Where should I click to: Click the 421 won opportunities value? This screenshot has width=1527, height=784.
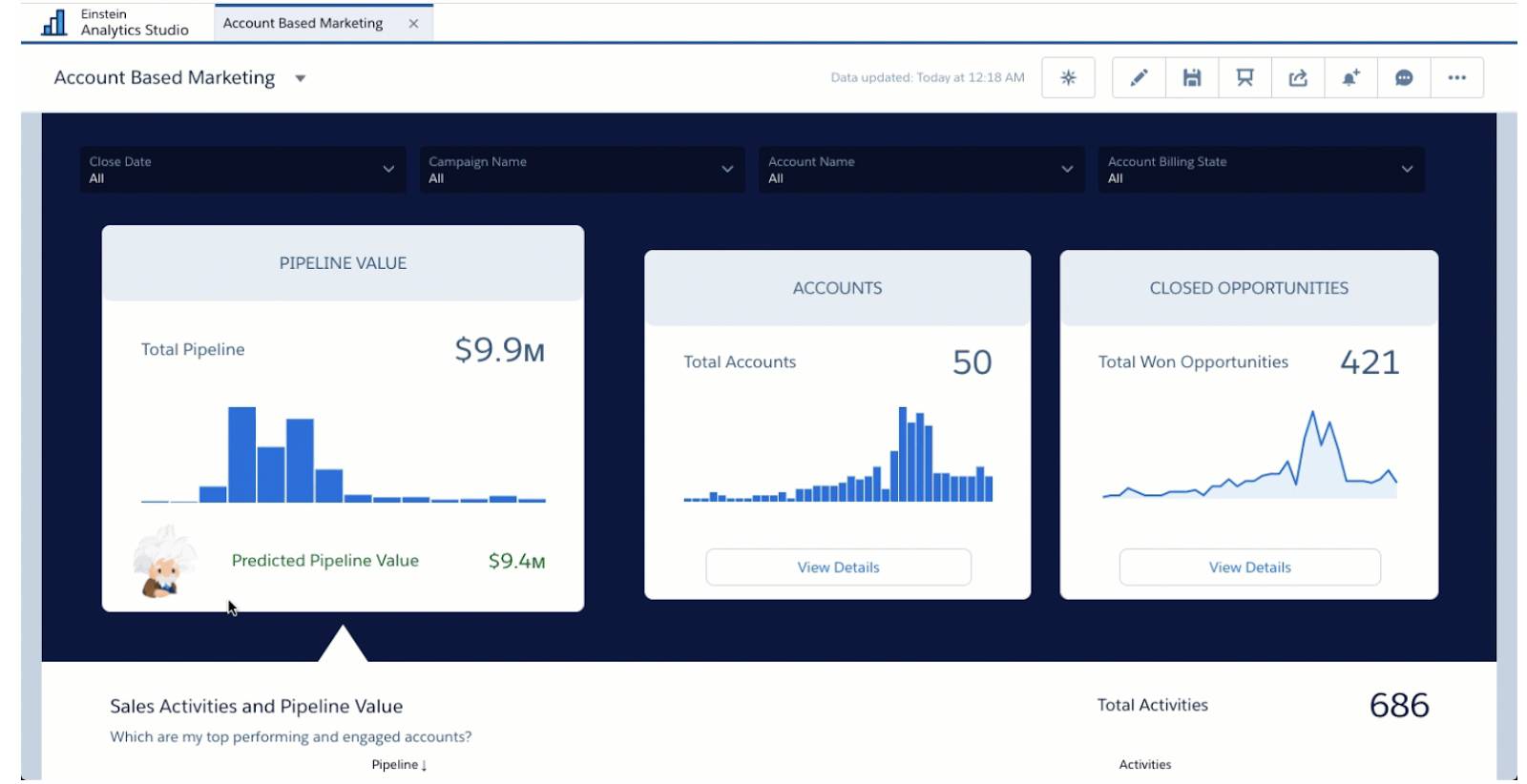tap(1370, 362)
